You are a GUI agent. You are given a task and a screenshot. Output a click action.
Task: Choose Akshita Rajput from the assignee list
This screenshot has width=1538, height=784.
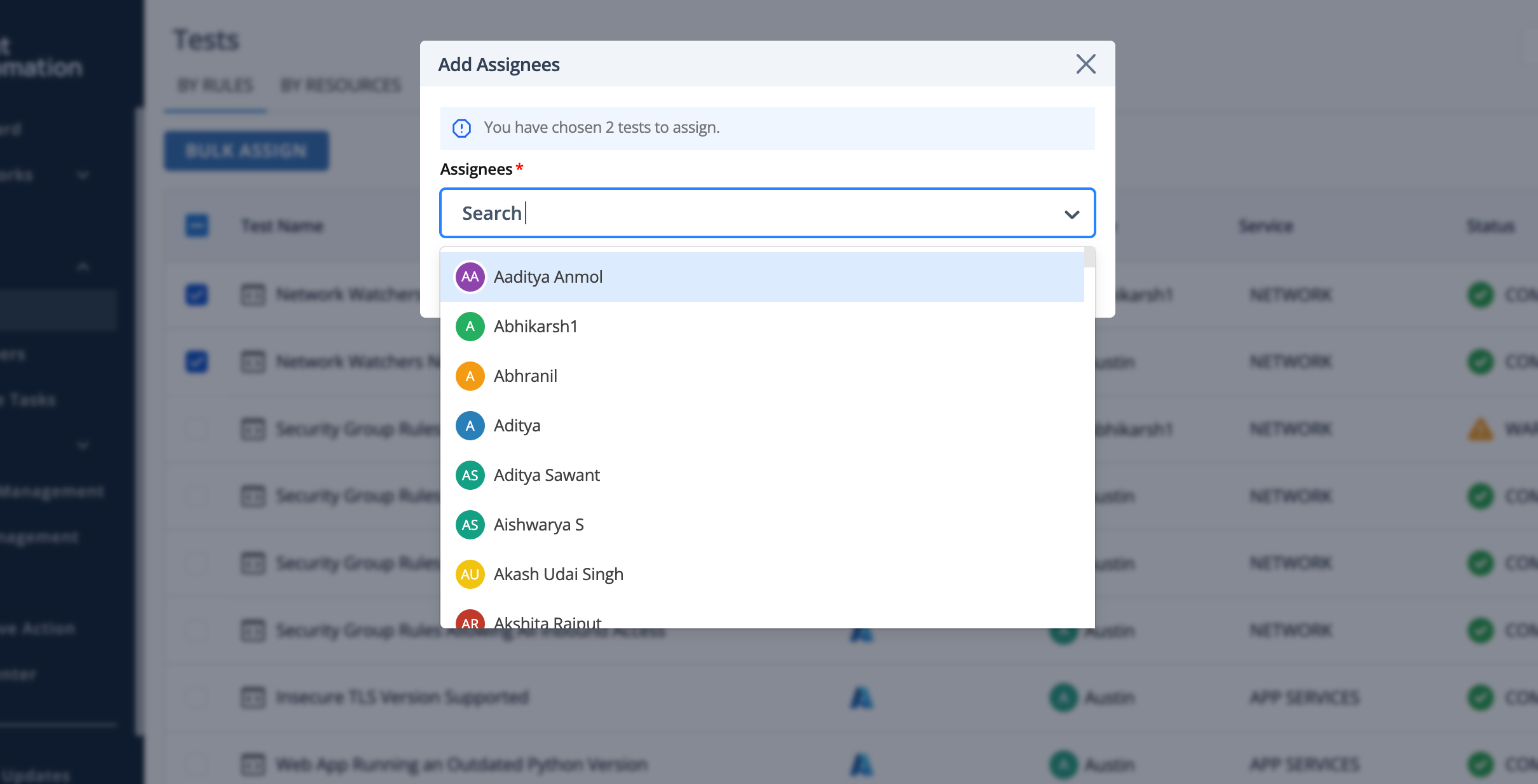pyautogui.click(x=547, y=621)
